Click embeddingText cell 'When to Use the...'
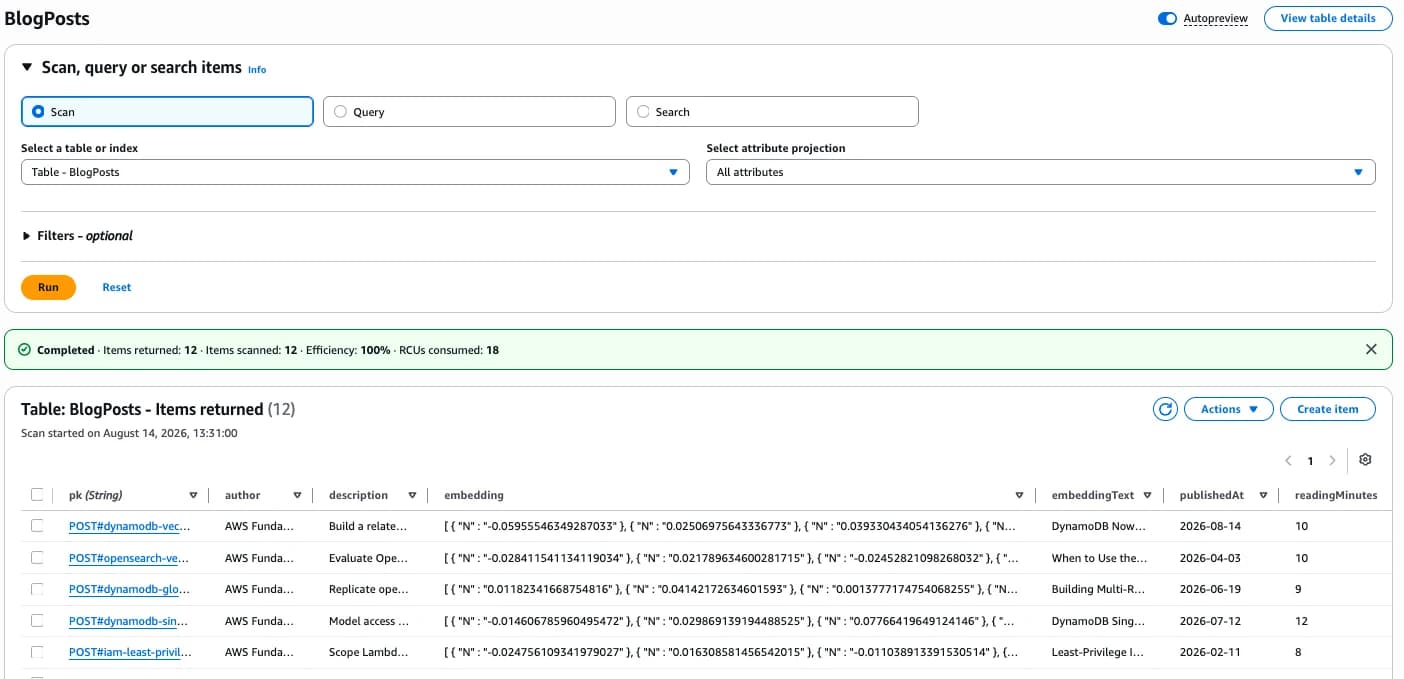The height and width of the screenshot is (679, 1404). coord(1100,558)
